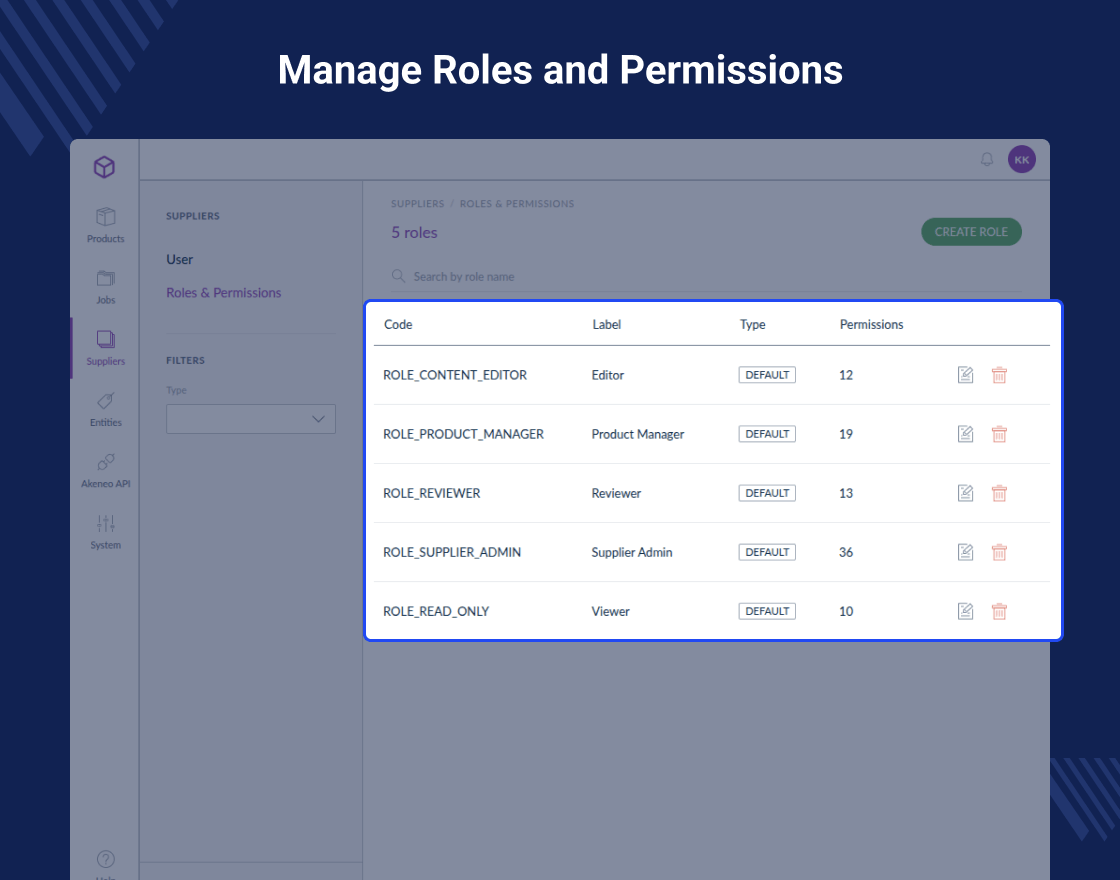Screen dimensions: 1120x880
Task: Edit the ROLE_REVIEWER role
Action: [965, 493]
